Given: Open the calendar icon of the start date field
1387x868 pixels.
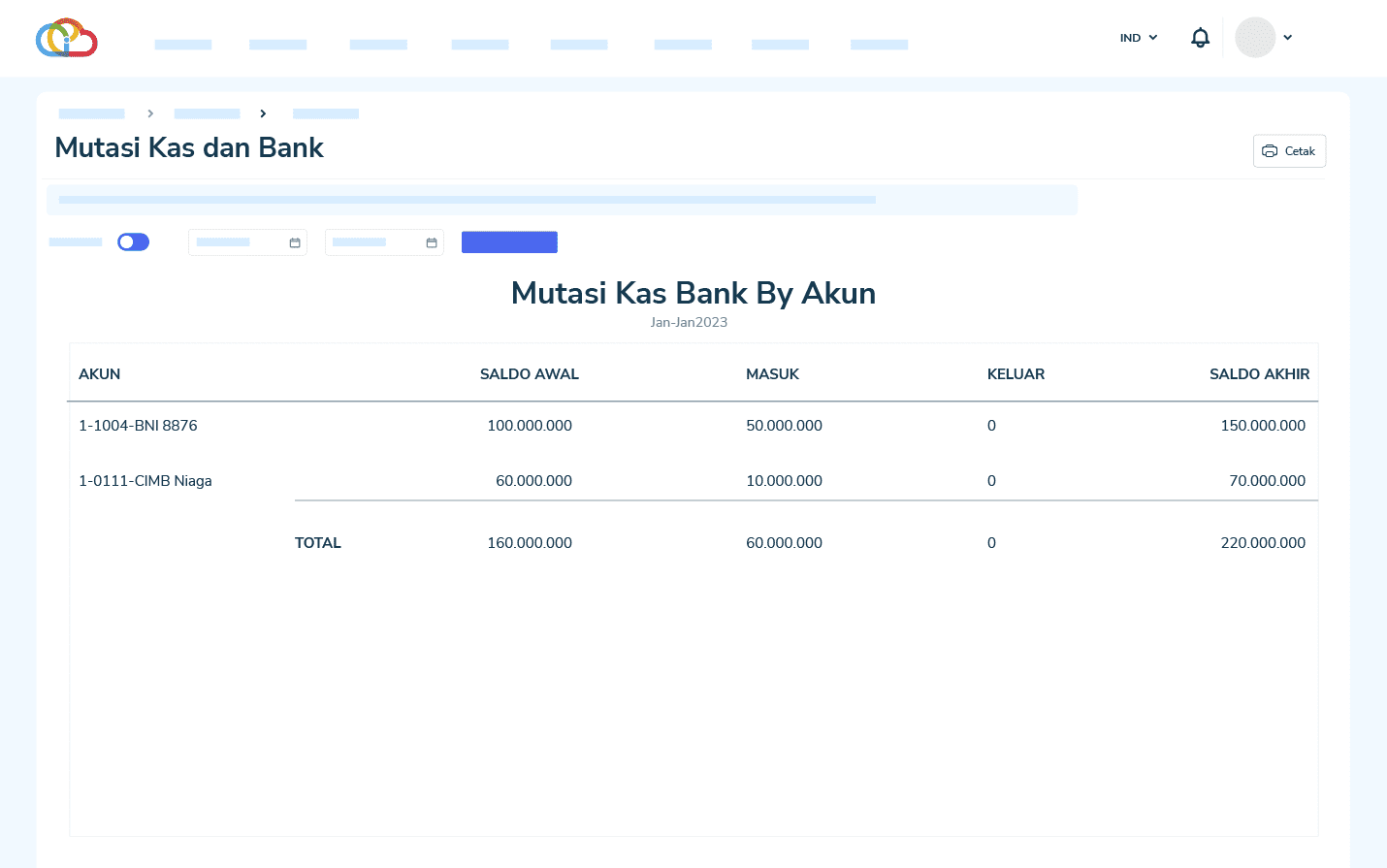Looking at the screenshot, I should point(295,242).
